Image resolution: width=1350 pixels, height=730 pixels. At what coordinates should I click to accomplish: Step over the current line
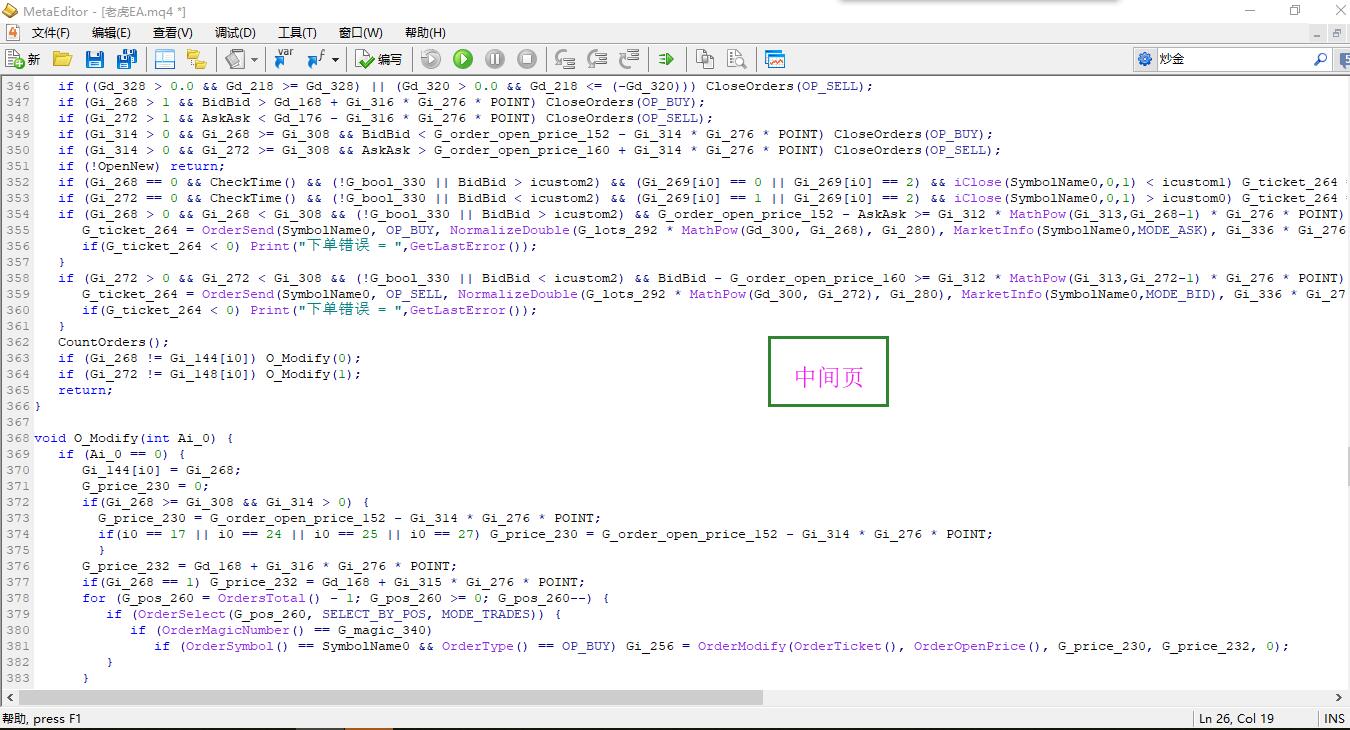[x=597, y=59]
